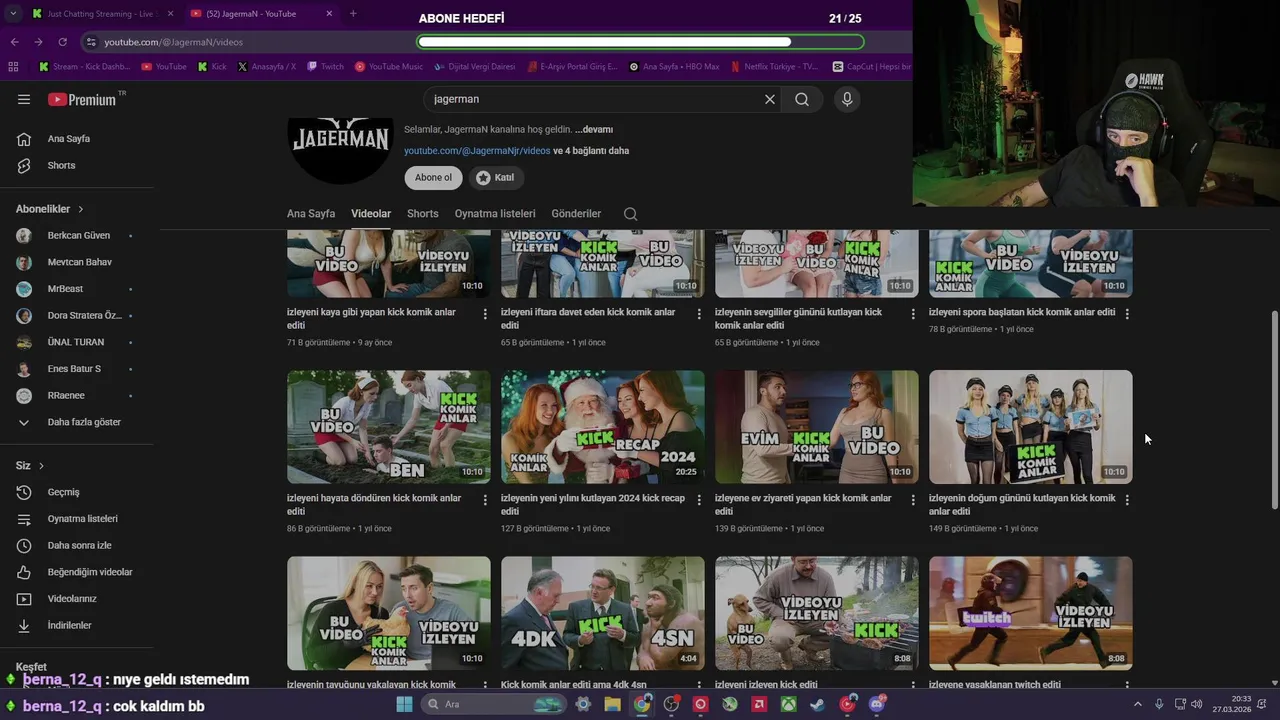Open youtube.com/@JagermaNjr/videos link
The height and width of the screenshot is (720, 1280).
click(x=477, y=151)
